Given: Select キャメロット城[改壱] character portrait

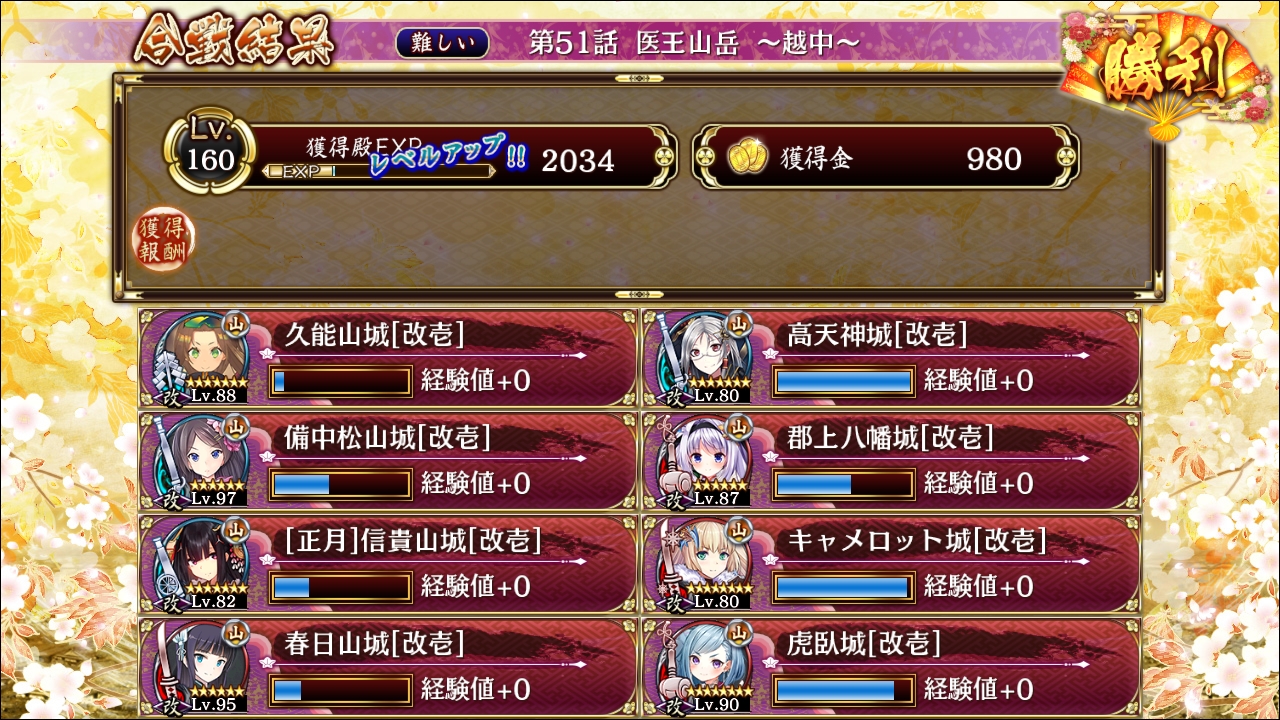Looking at the screenshot, I should pyautogui.click(x=701, y=563).
